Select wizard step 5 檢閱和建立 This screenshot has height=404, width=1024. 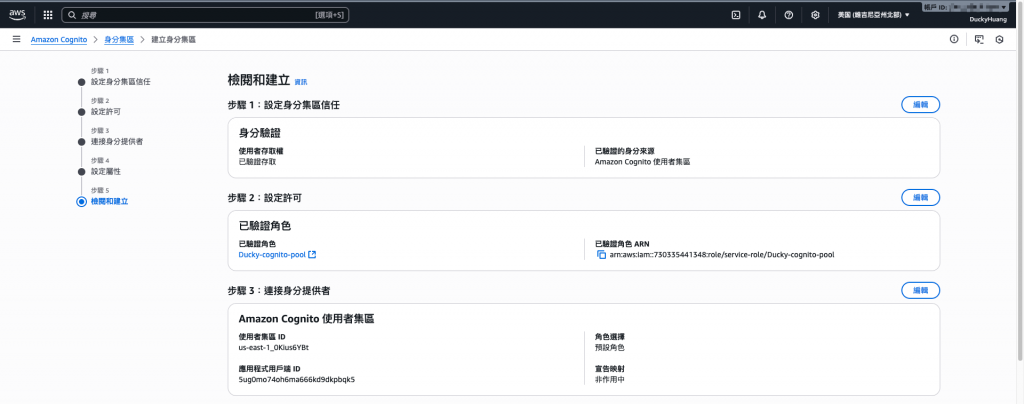[x=110, y=202]
